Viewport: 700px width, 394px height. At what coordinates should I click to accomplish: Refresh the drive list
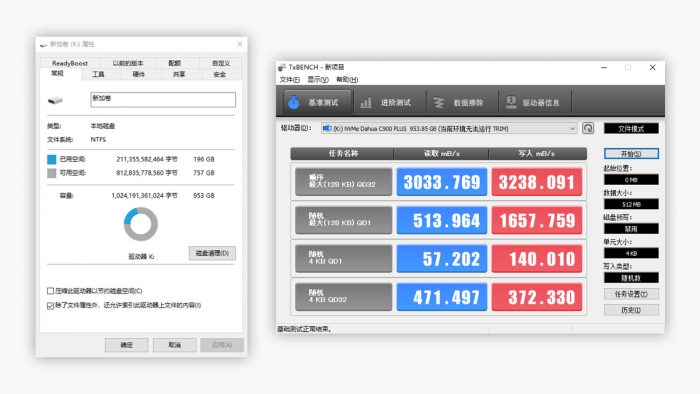pyautogui.click(x=588, y=129)
